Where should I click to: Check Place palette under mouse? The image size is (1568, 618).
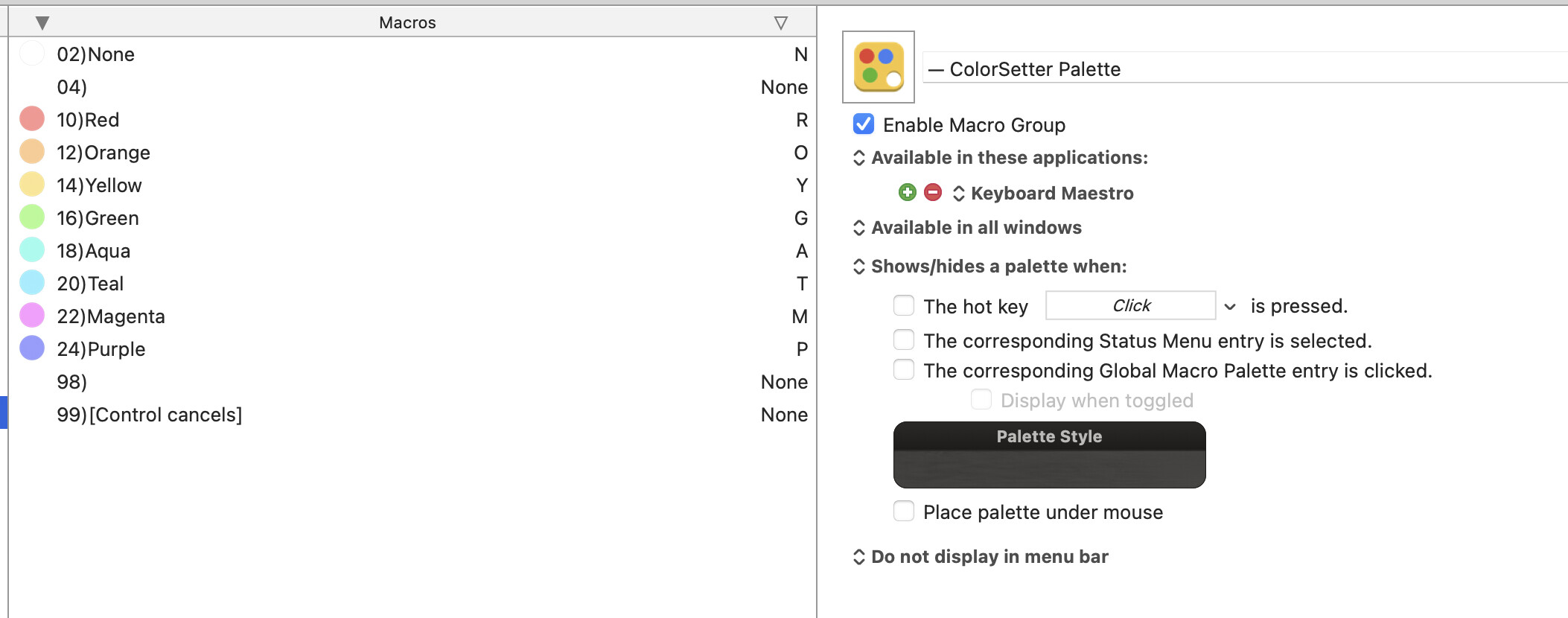(x=904, y=512)
